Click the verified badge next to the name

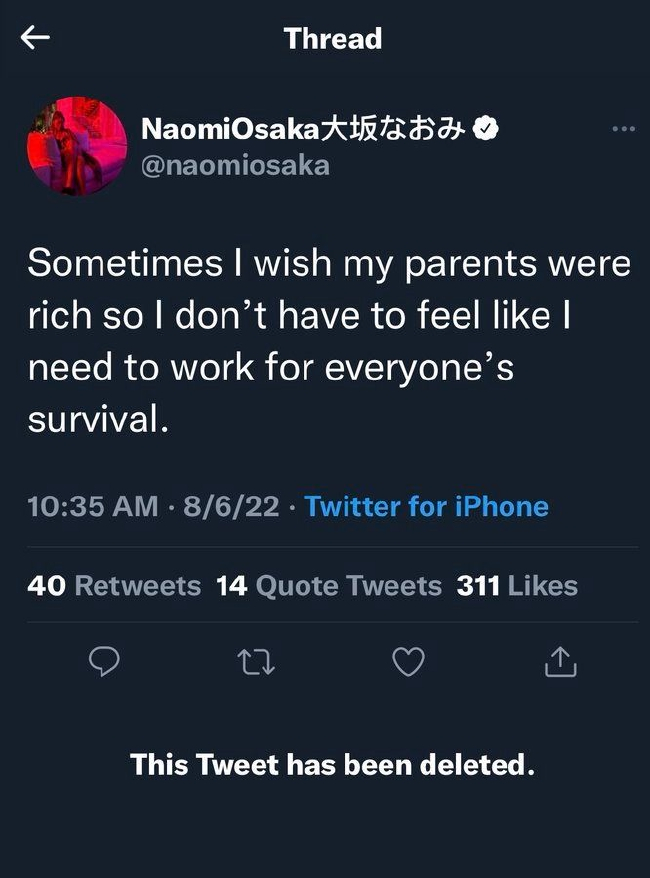(x=486, y=130)
